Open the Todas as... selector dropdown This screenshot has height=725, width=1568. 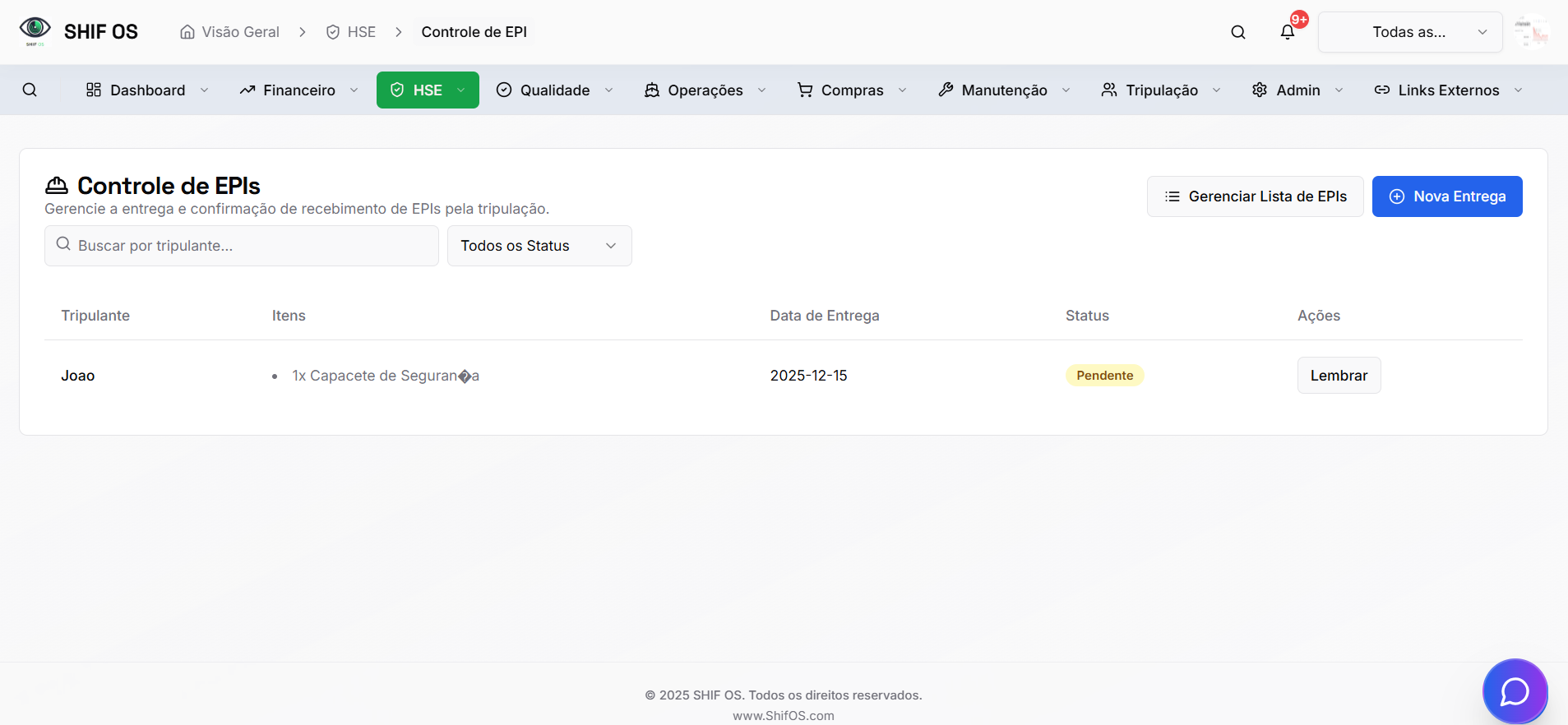tap(1409, 32)
